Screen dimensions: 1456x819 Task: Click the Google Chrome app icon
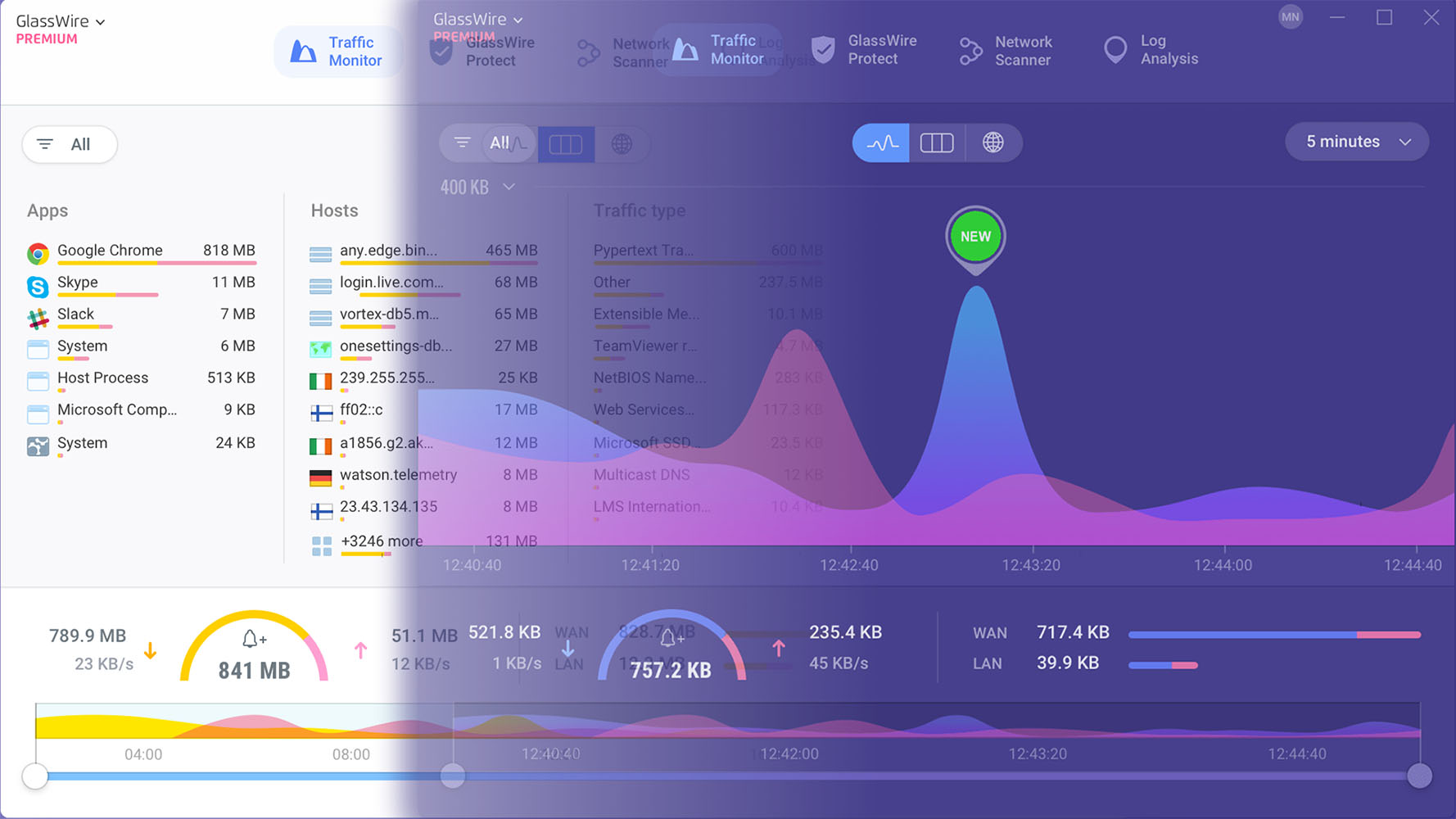[38, 254]
